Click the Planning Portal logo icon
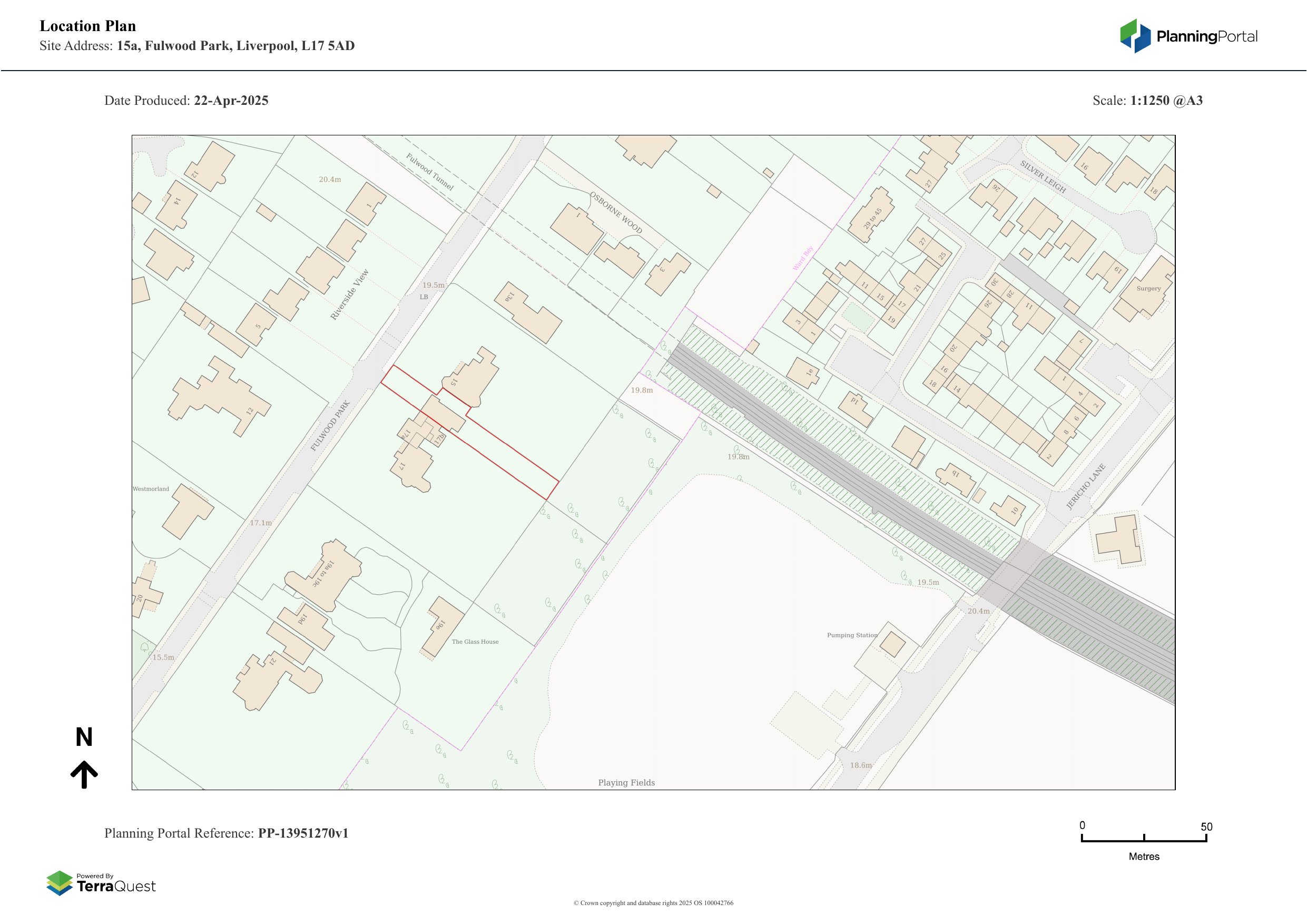The image size is (1307, 924). pyautogui.click(x=1136, y=36)
